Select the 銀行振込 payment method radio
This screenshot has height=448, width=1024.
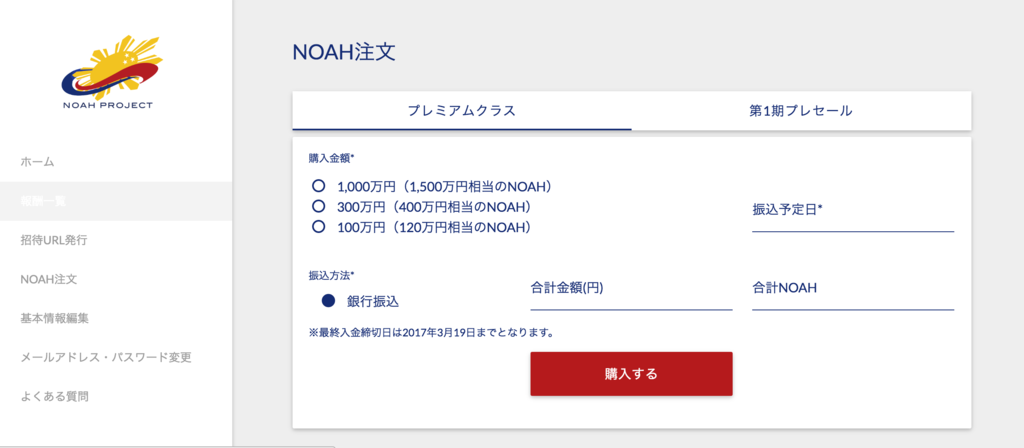(x=329, y=300)
